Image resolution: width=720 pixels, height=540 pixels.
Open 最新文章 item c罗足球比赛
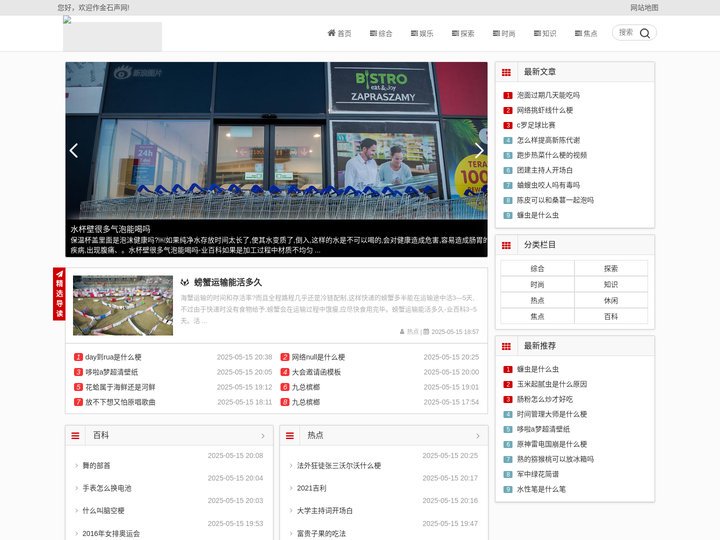pyautogui.click(x=536, y=125)
